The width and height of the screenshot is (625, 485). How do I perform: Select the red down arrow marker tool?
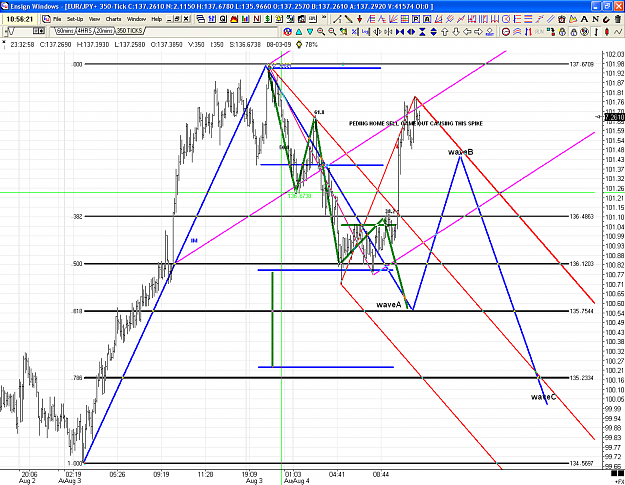click(x=360, y=19)
